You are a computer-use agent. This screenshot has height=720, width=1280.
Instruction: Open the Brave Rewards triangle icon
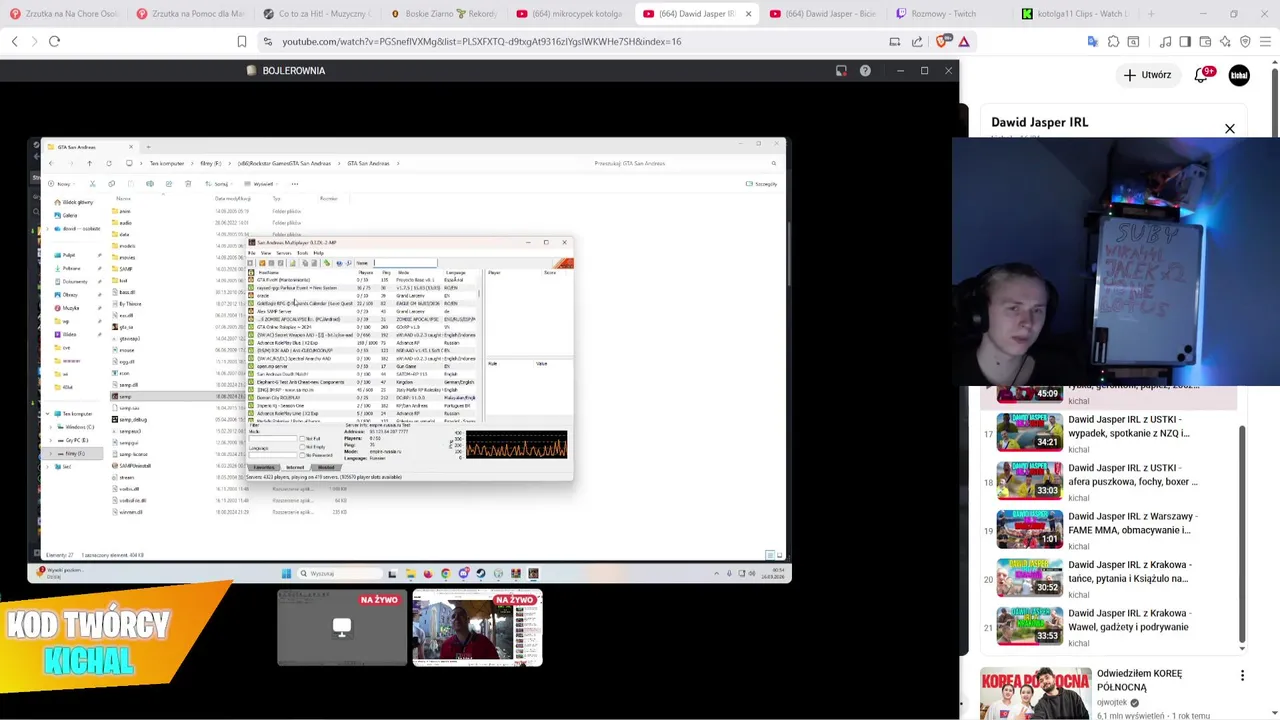(x=964, y=41)
